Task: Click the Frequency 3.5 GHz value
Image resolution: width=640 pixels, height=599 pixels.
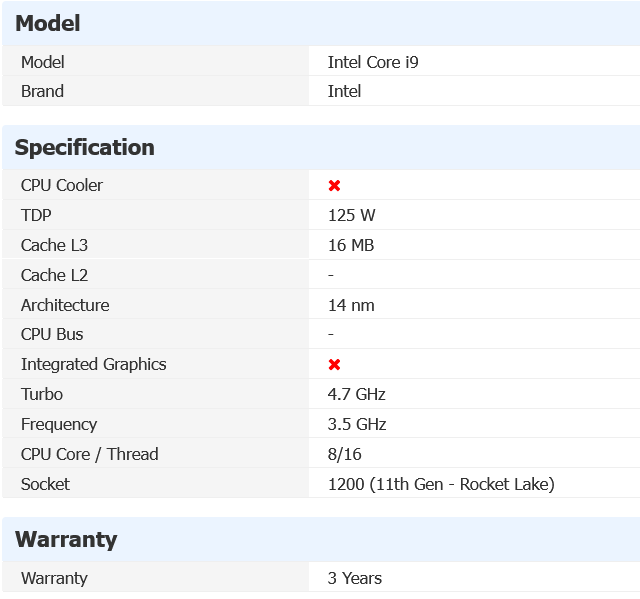Action: pos(357,424)
